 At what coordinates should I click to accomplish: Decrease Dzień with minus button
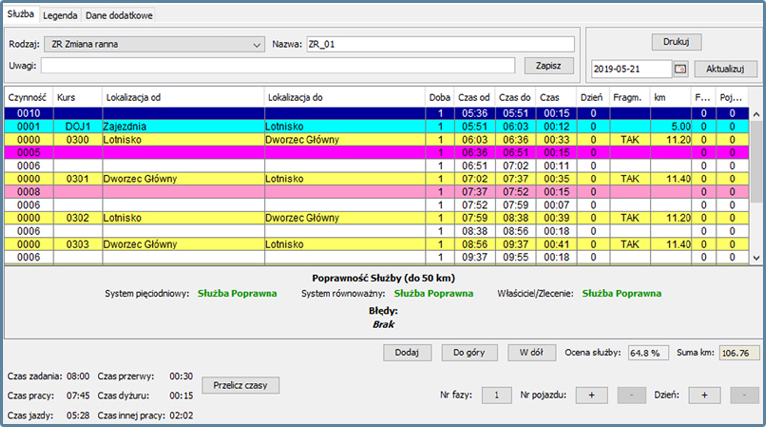[744, 395]
